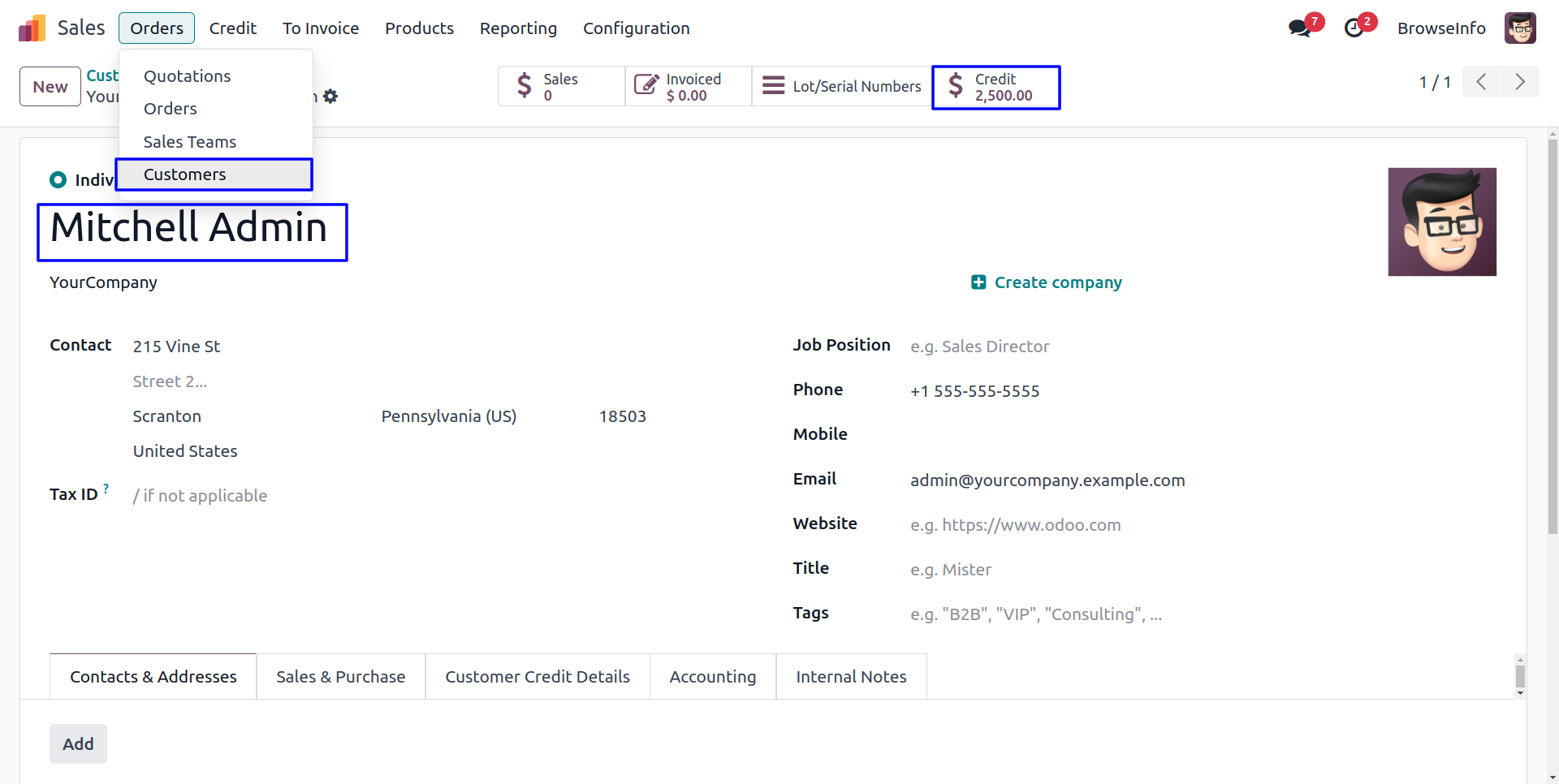Switch to the Customer Credit Details tab

click(x=537, y=677)
